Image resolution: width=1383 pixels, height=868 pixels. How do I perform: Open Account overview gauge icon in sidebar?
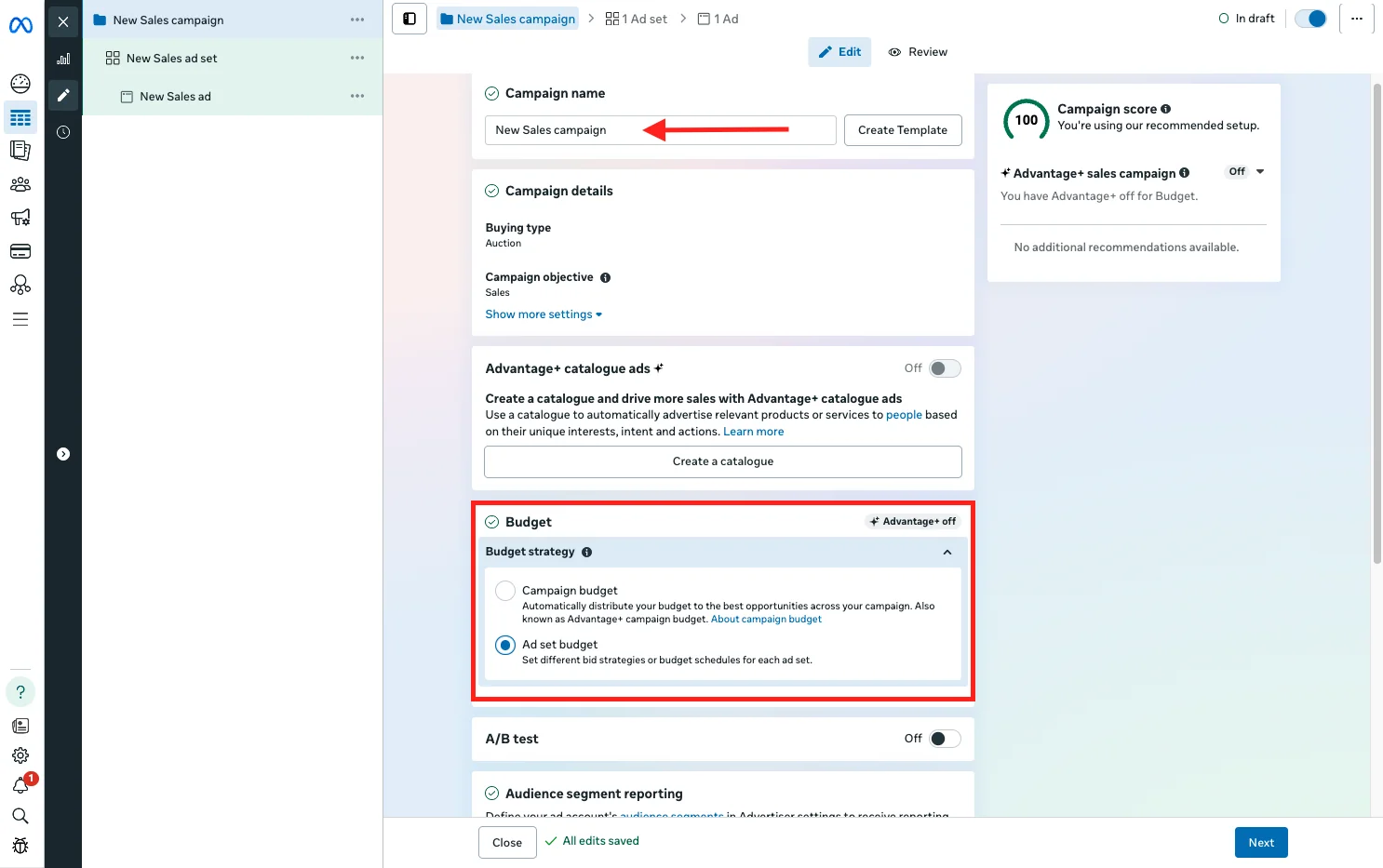tap(20, 84)
